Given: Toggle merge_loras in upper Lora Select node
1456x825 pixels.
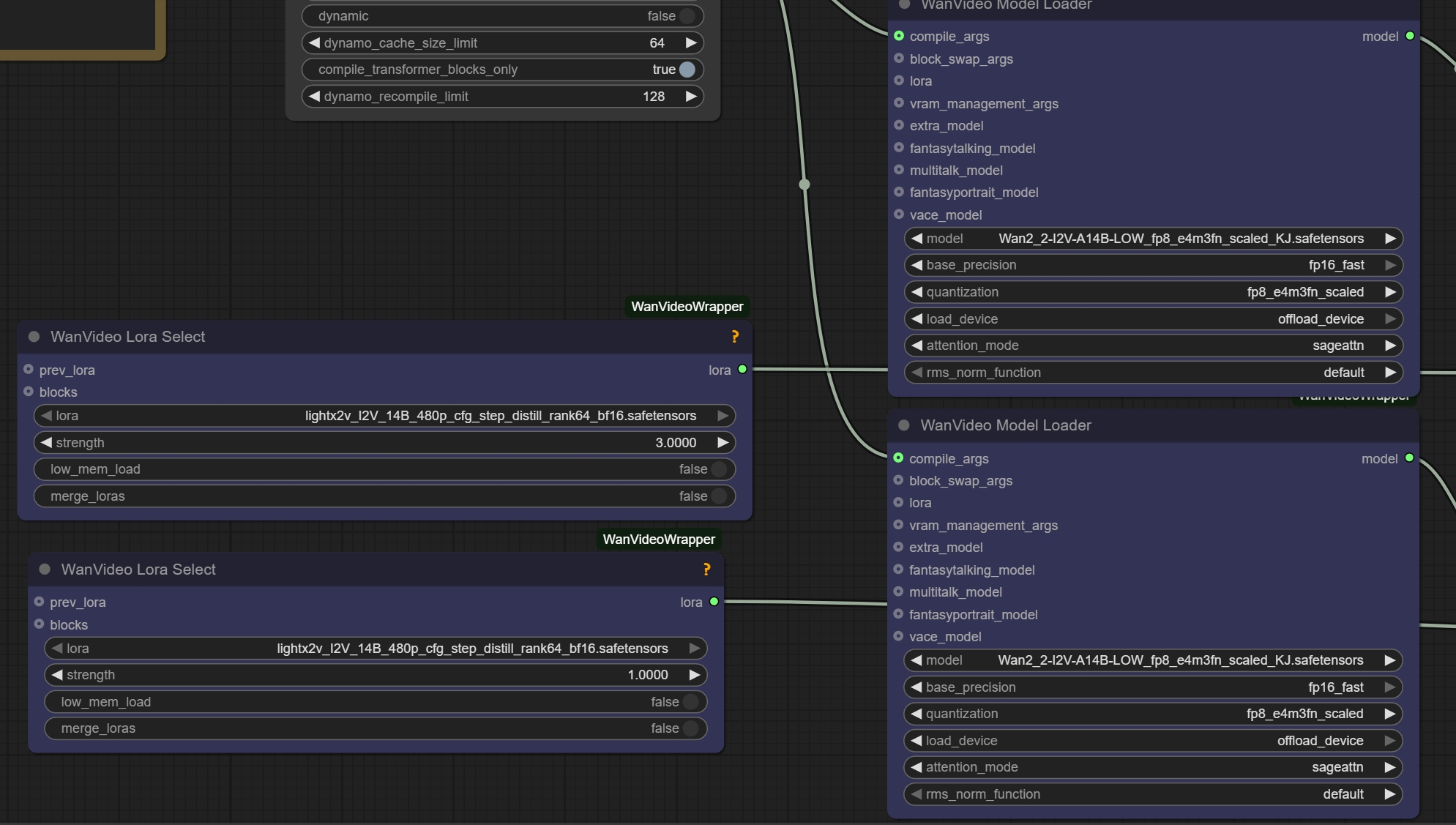Looking at the screenshot, I should click(719, 496).
